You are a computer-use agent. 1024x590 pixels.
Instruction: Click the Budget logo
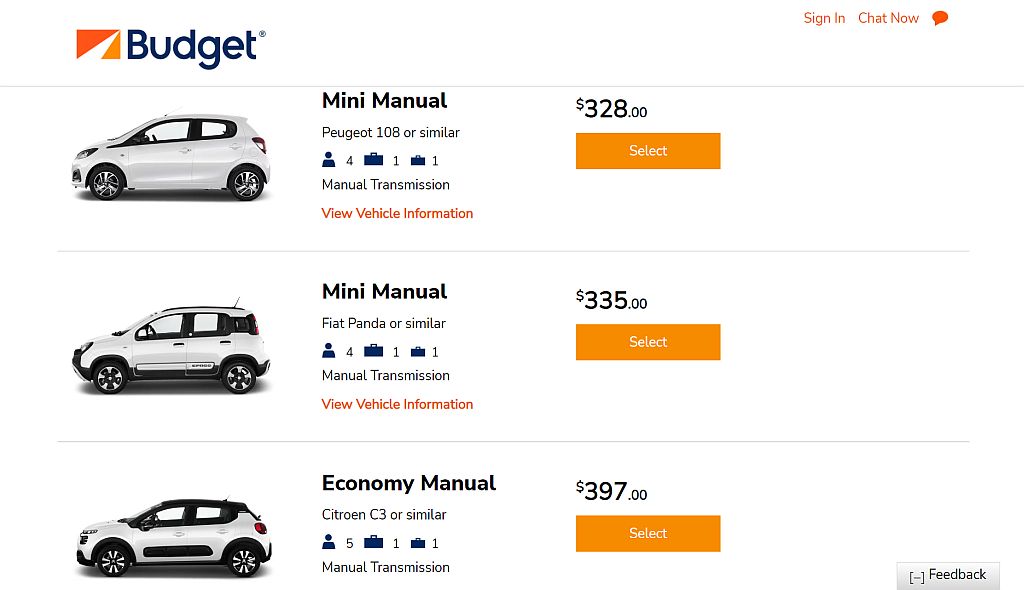170,42
